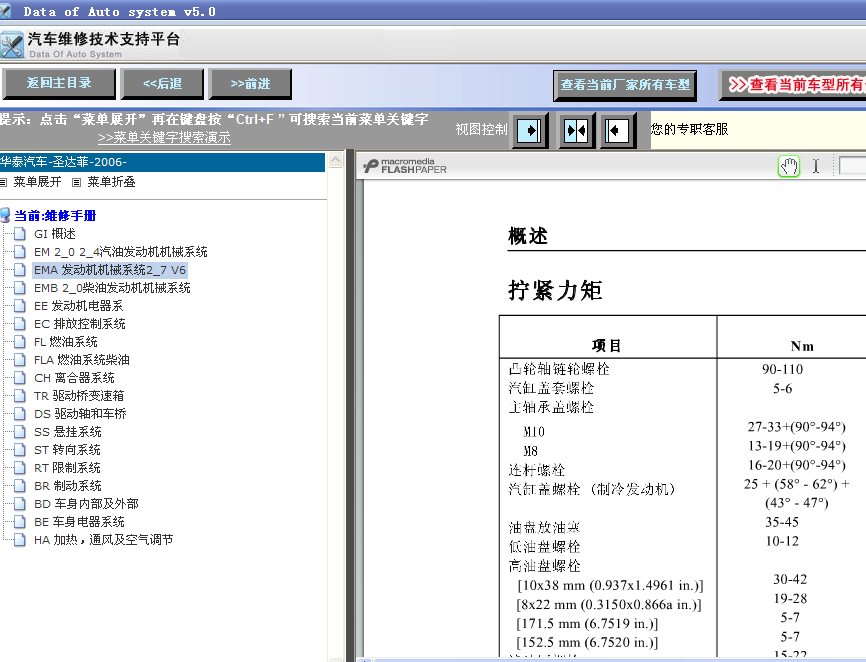Image resolution: width=866 pixels, height=662 pixels.
Task: Open EE 发动机电器系 chapter
Action: (78, 306)
